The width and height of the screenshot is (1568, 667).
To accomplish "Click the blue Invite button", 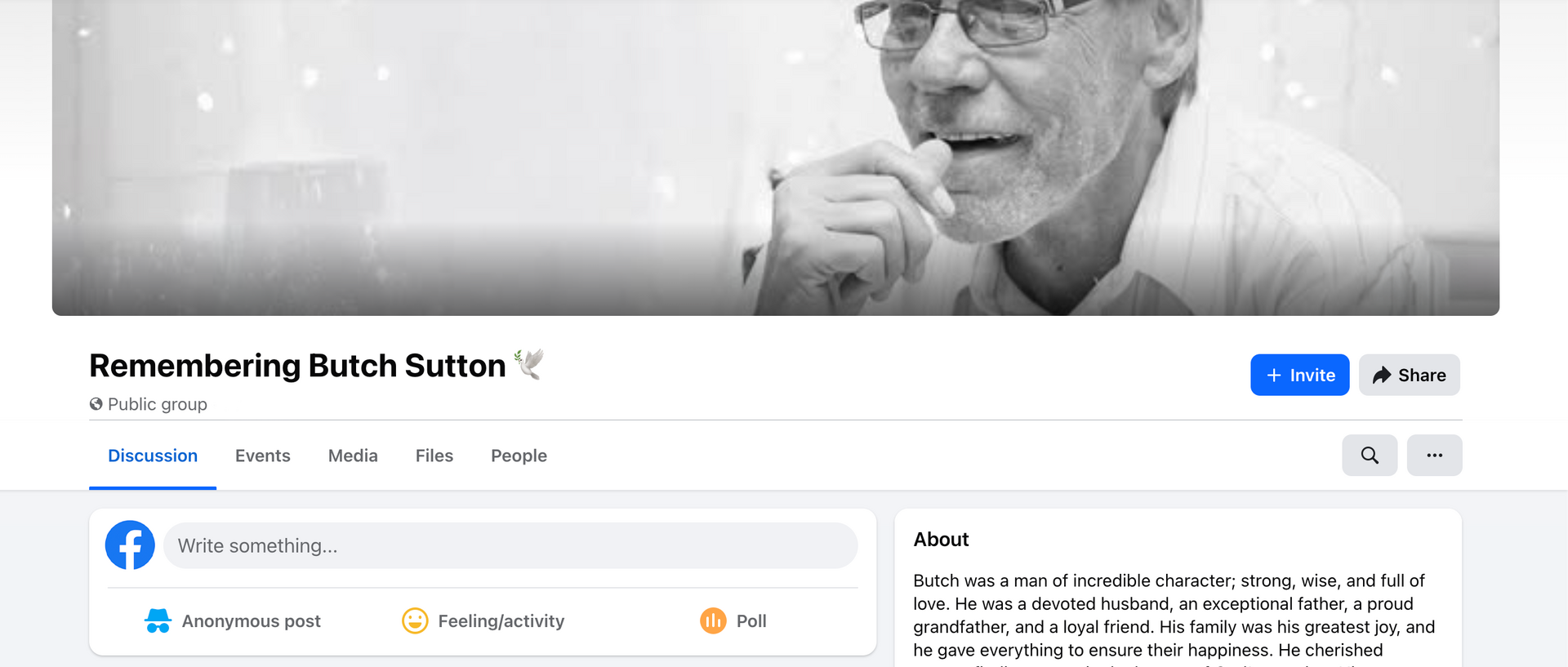I will coord(1299,375).
